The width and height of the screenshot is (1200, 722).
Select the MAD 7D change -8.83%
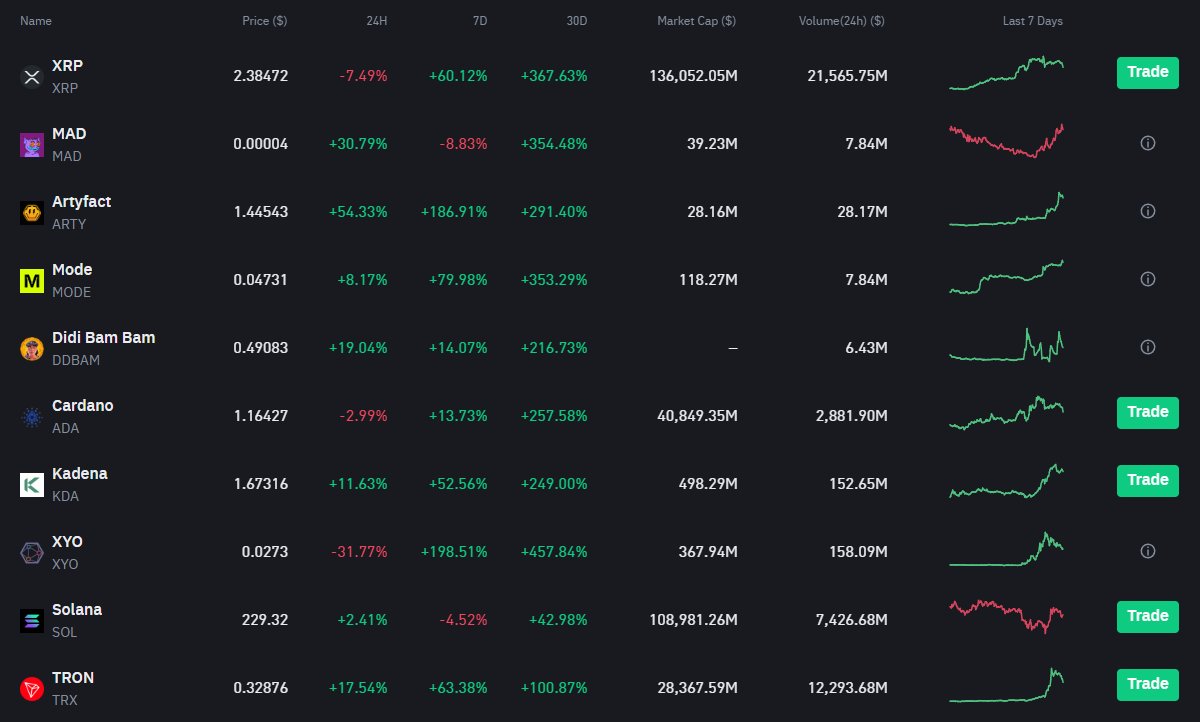[x=464, y=144]
